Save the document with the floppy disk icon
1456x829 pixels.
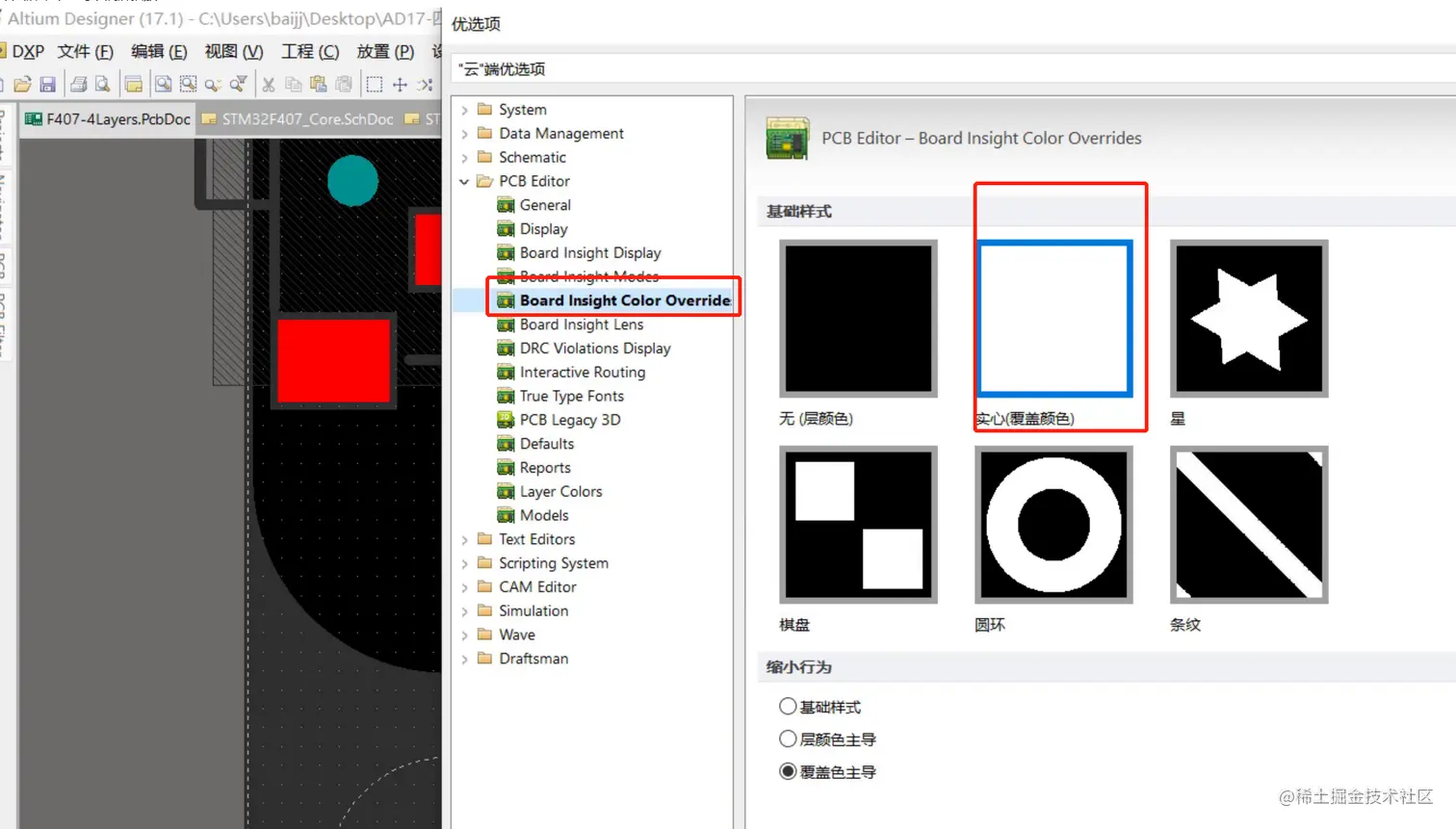pyautogui.click(x=47, y=85)
